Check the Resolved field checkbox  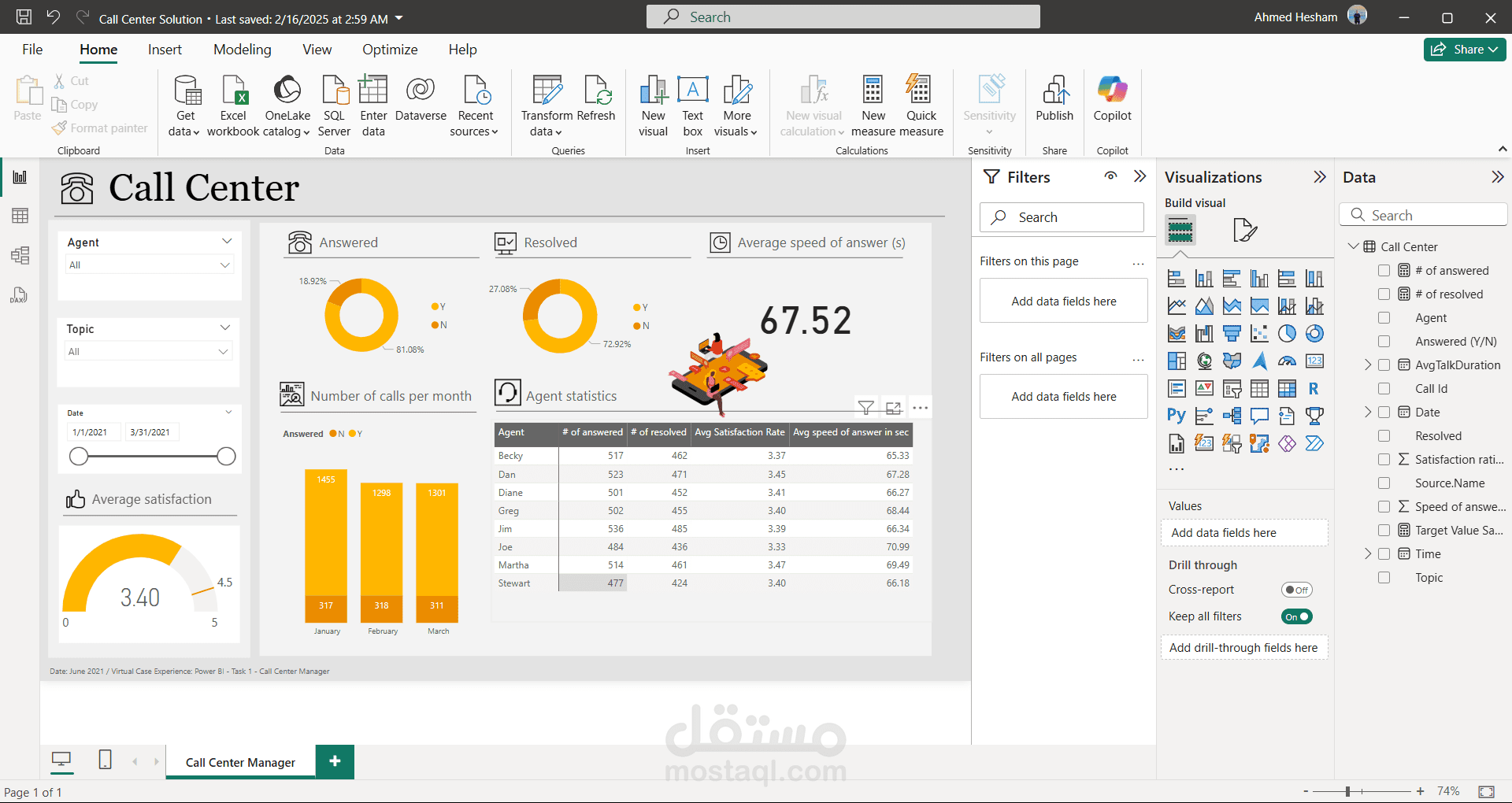1384,436
